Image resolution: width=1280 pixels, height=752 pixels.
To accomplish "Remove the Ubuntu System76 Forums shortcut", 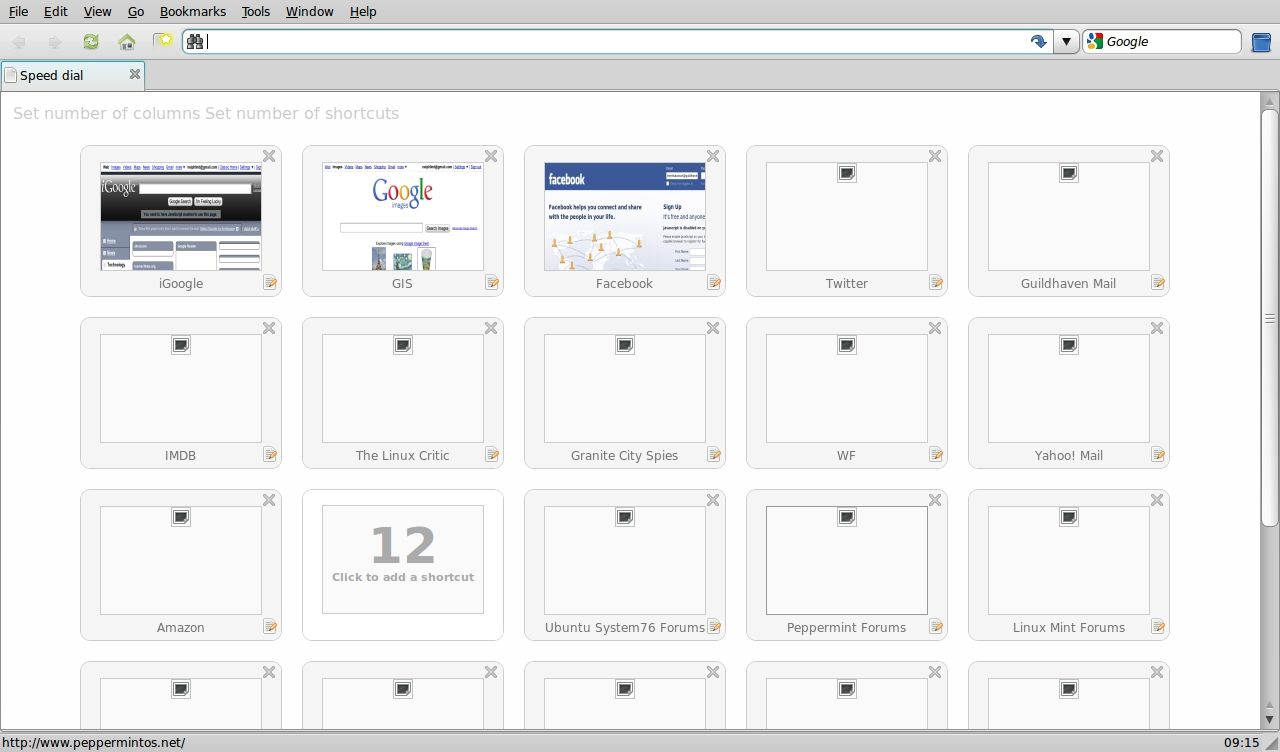I will tap(713, 500).
